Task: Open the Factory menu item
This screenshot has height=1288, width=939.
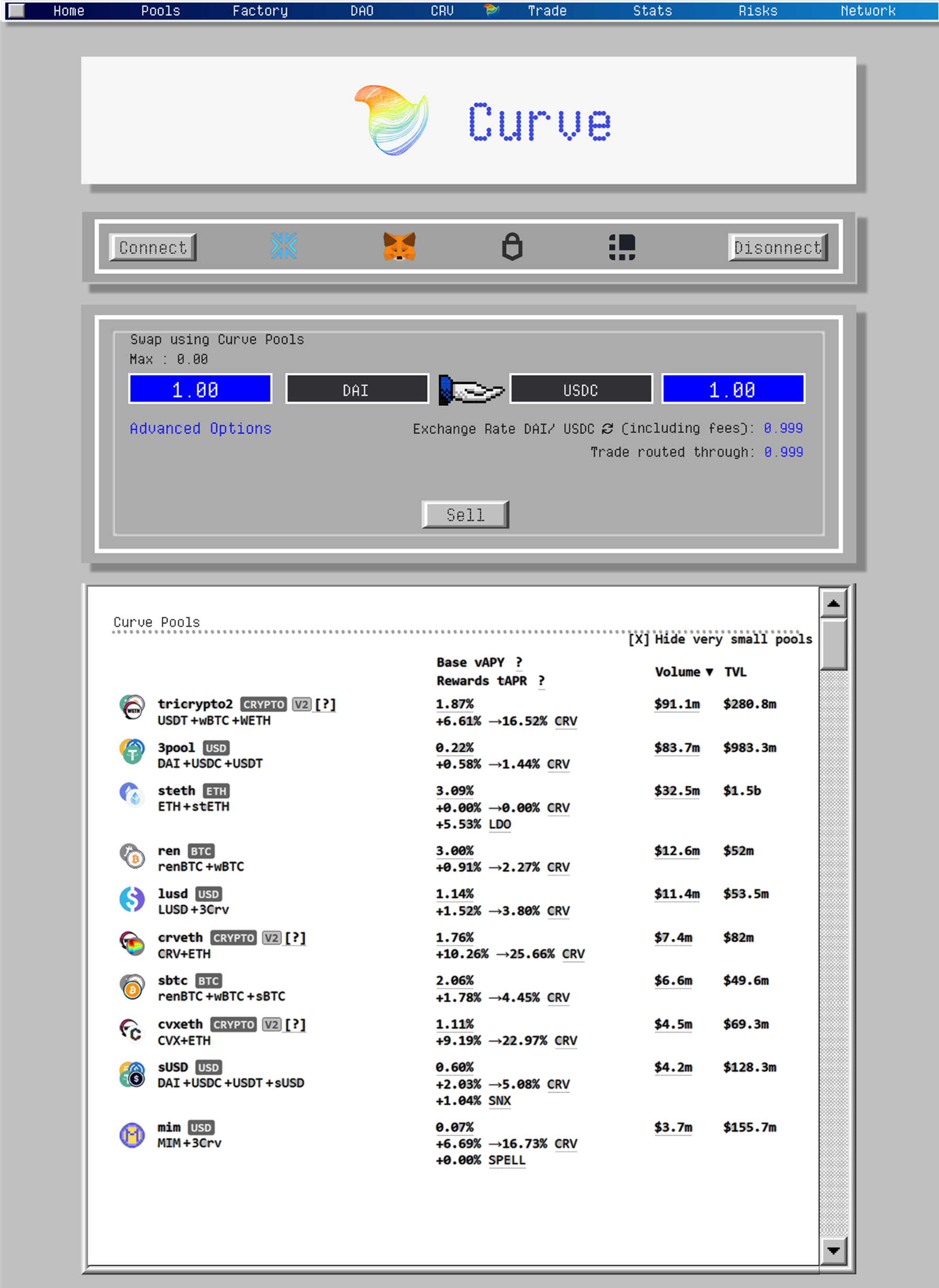Action: click(260, 11)
